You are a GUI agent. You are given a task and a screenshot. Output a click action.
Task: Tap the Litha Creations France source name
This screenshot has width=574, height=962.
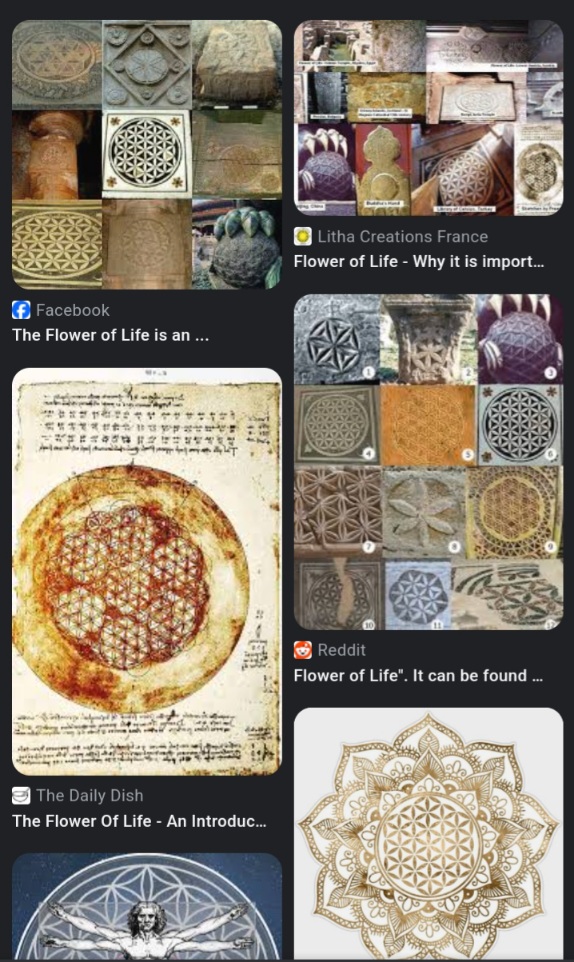point(403,236)
